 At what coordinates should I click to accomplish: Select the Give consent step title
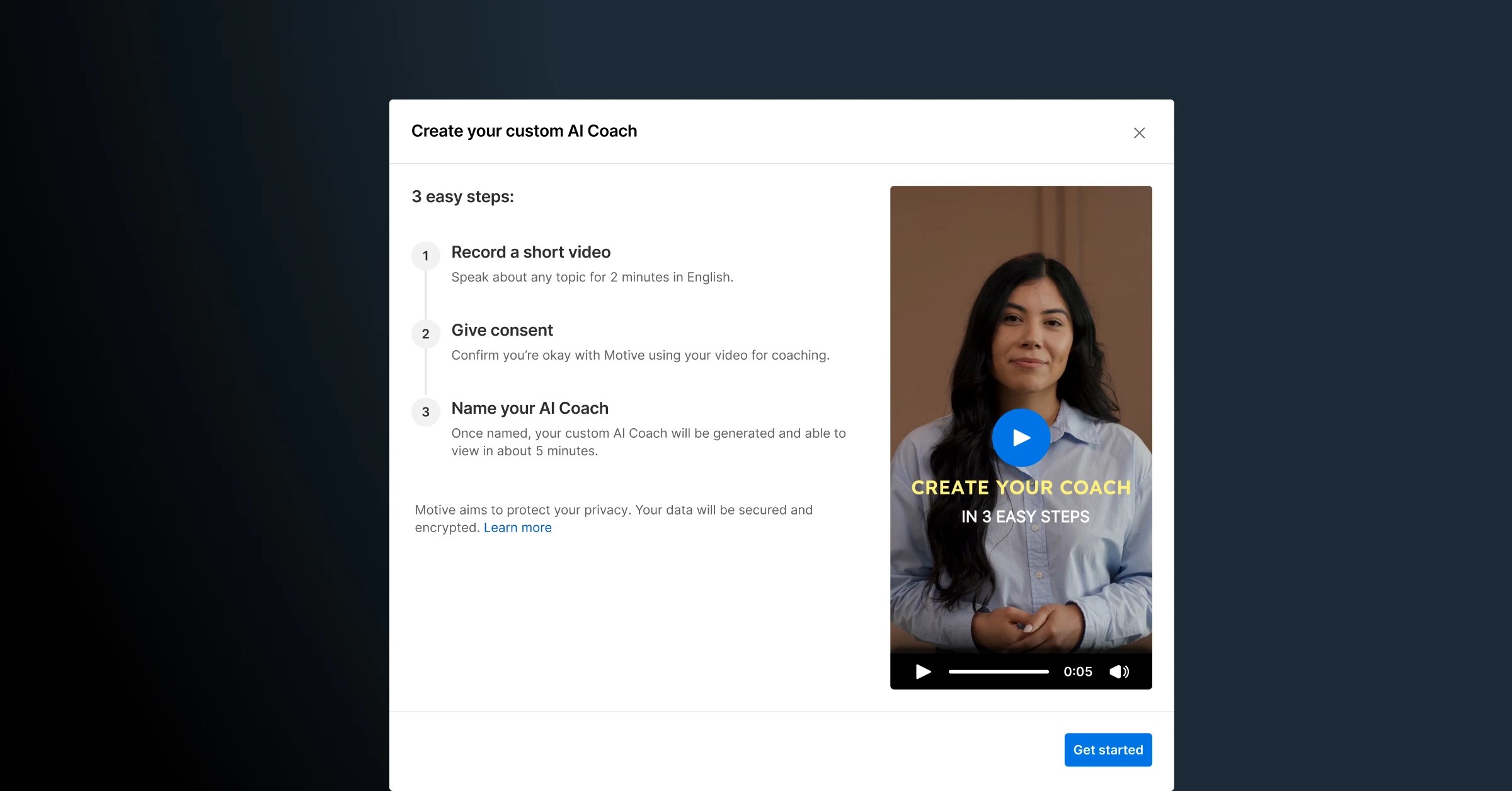tap(502, 330)
